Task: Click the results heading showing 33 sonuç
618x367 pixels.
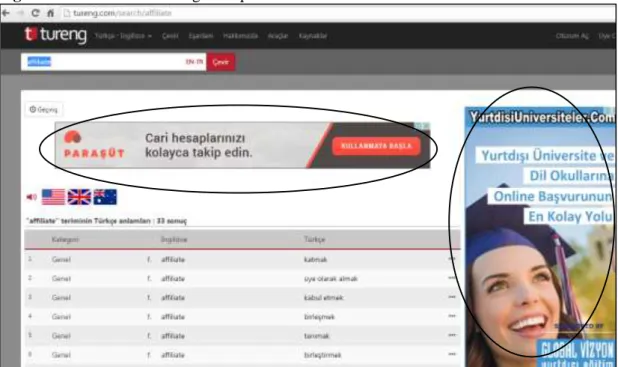Action: [106, 221]
